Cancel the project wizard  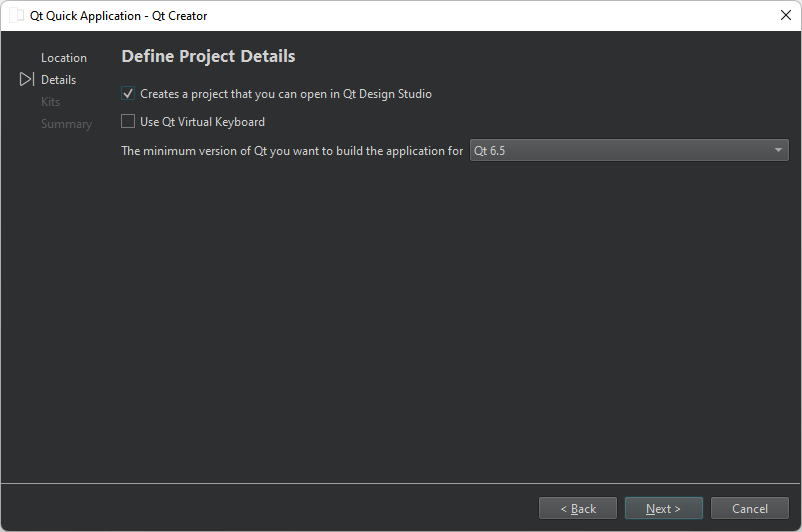[x=749, y=509]
